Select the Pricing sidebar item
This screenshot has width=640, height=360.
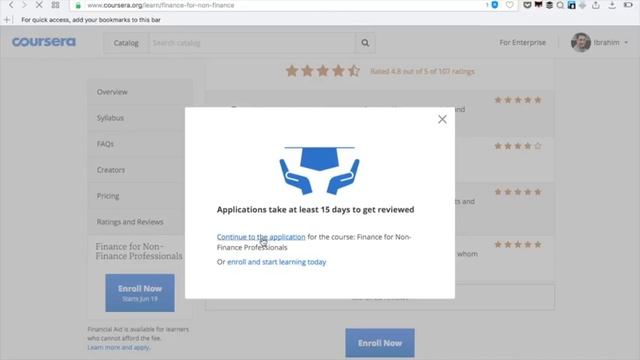[140, 196]
